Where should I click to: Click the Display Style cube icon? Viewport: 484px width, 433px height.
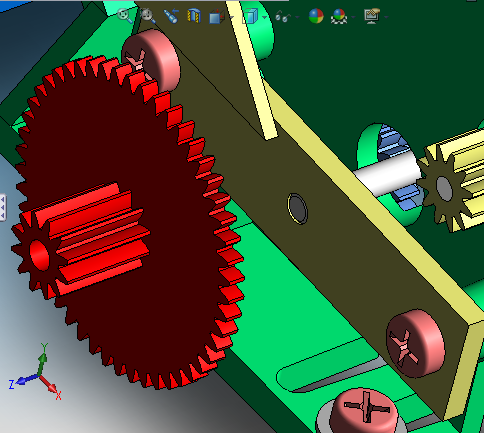coord(250,16)
